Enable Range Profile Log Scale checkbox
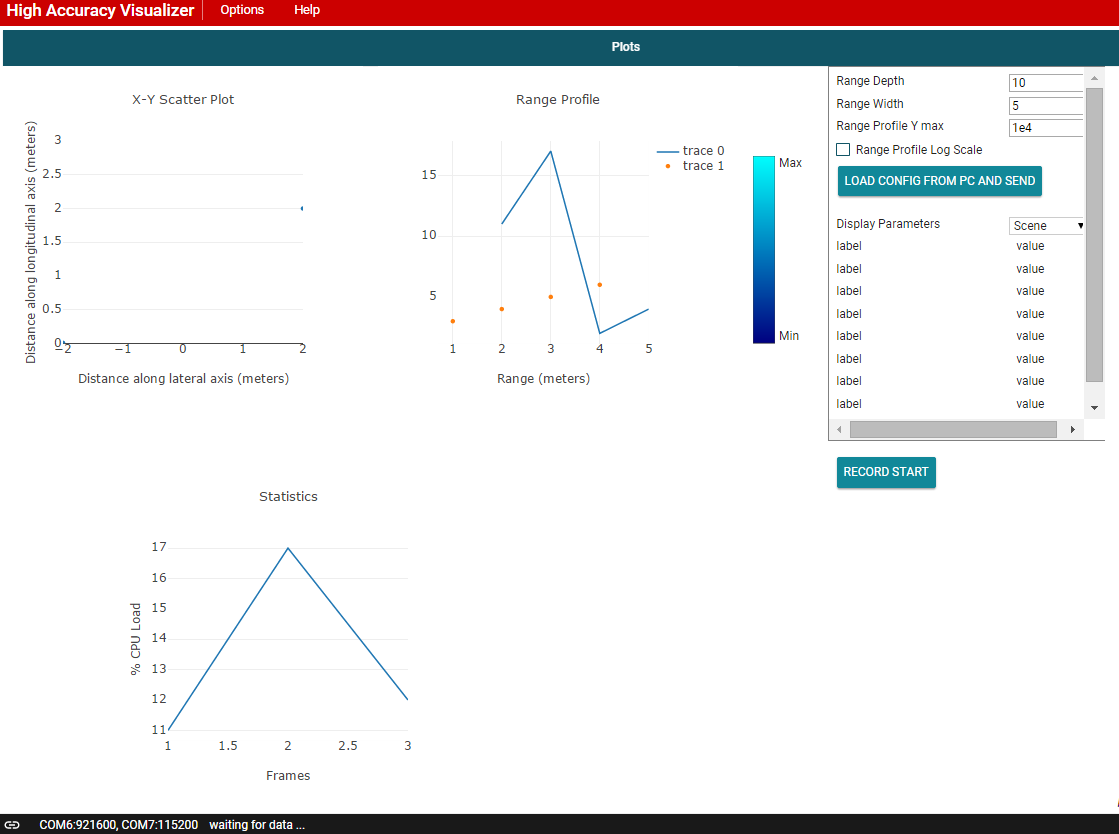 click(x=843, y=150)
